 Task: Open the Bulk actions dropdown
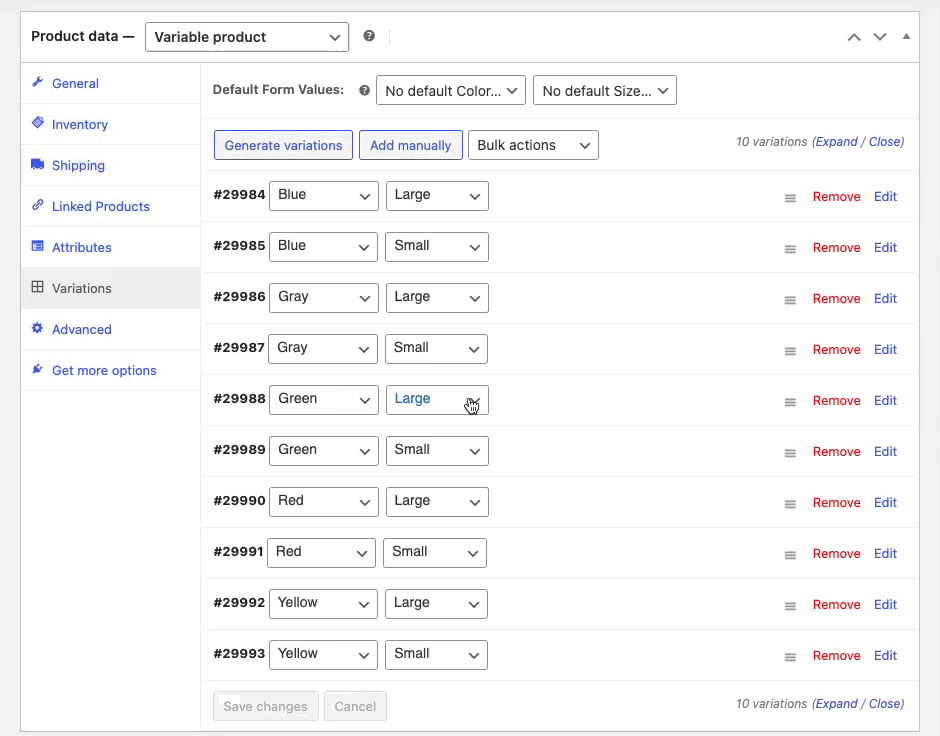tap(533, 145)
